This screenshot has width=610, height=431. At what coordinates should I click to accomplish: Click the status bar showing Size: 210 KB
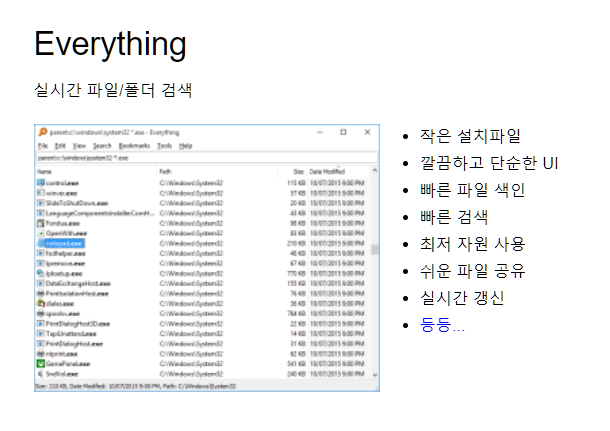pos(207,386)
